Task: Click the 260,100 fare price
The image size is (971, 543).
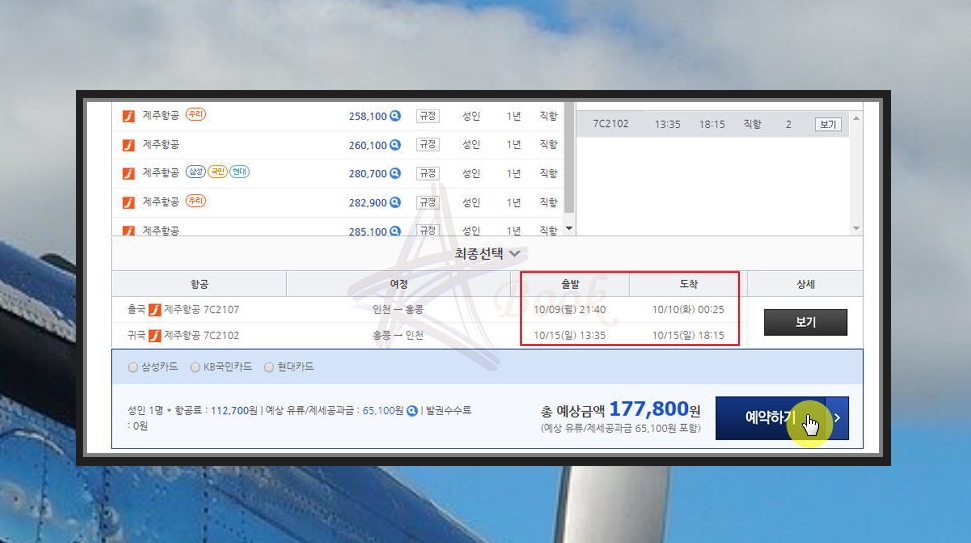Action: point(367,146)
